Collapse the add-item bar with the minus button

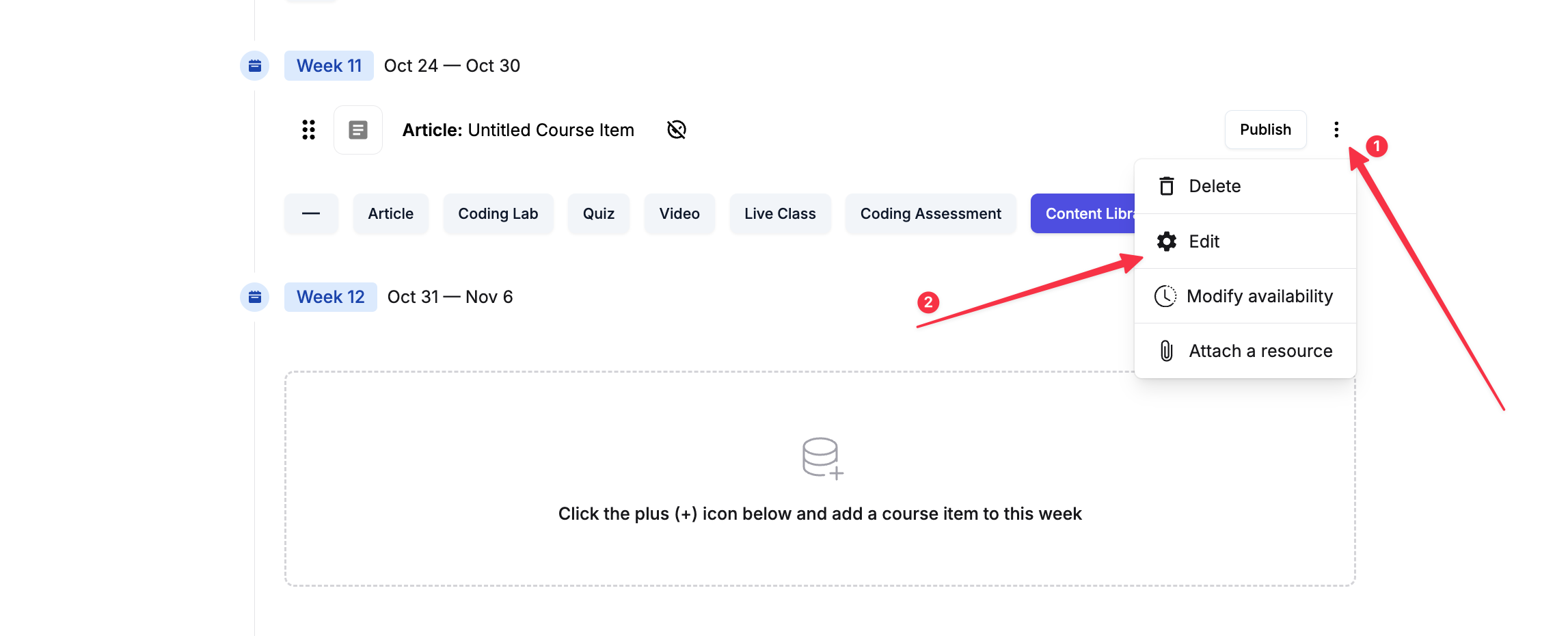coord(311,214)
